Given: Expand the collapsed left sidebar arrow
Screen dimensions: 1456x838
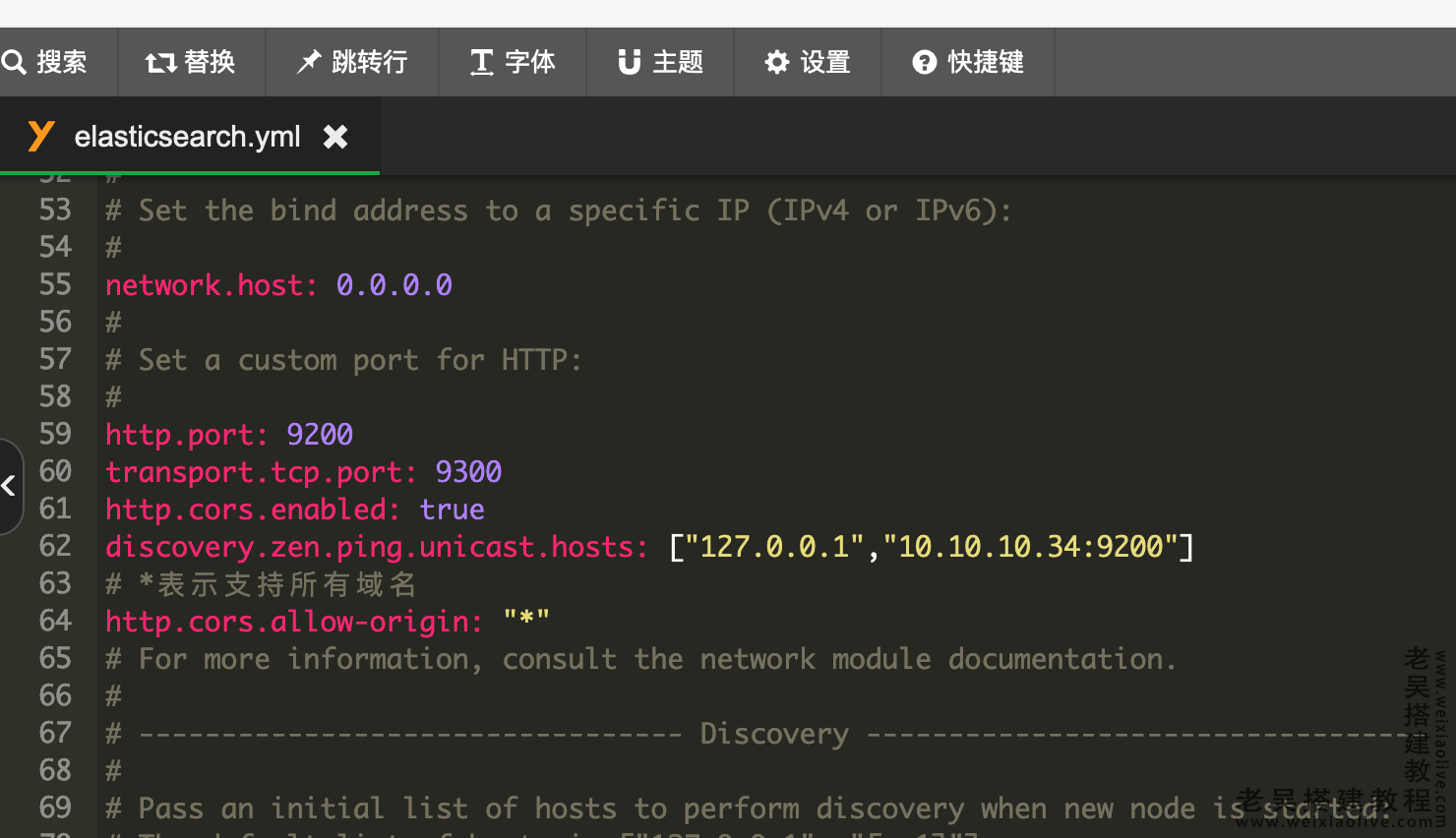Looking at the screenshot, I should pos(10,486).
